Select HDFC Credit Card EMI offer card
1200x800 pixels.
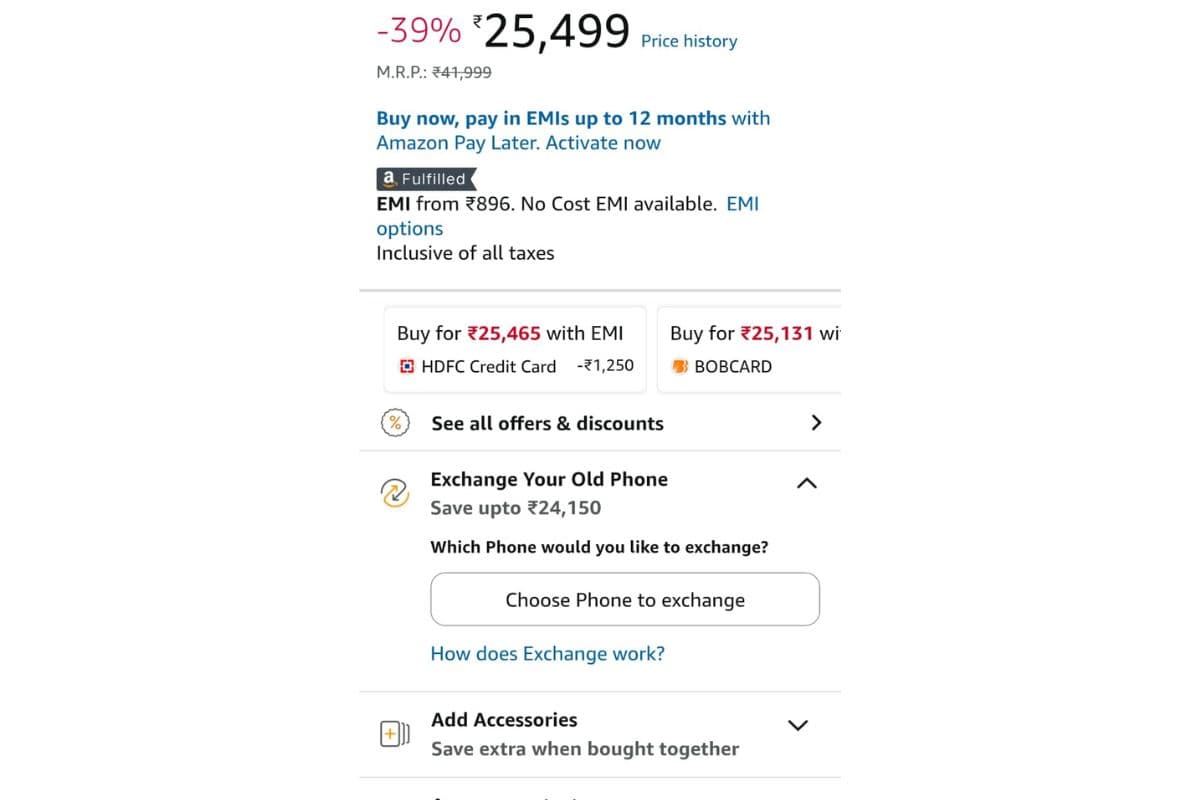coord(515,349)
